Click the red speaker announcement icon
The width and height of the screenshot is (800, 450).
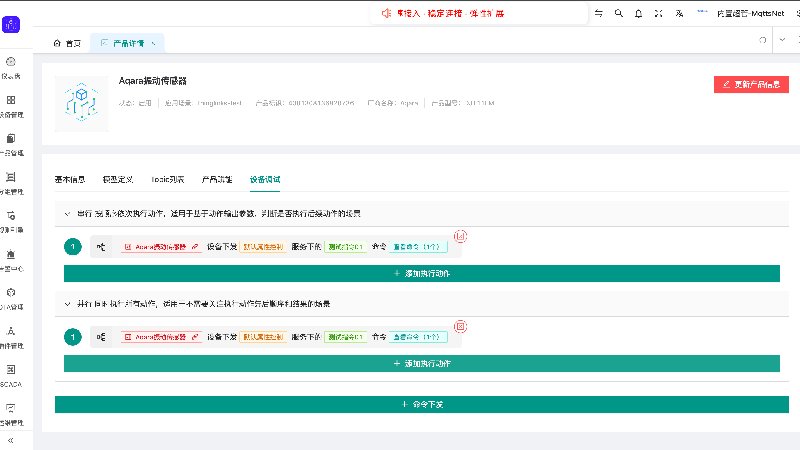point(386,13)
